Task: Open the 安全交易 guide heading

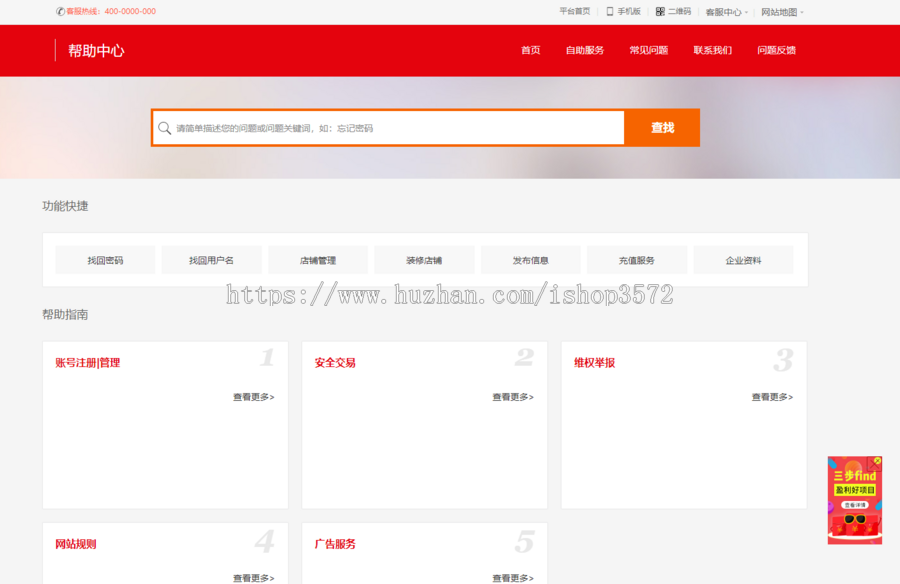Action: click(x=335, y=363)
